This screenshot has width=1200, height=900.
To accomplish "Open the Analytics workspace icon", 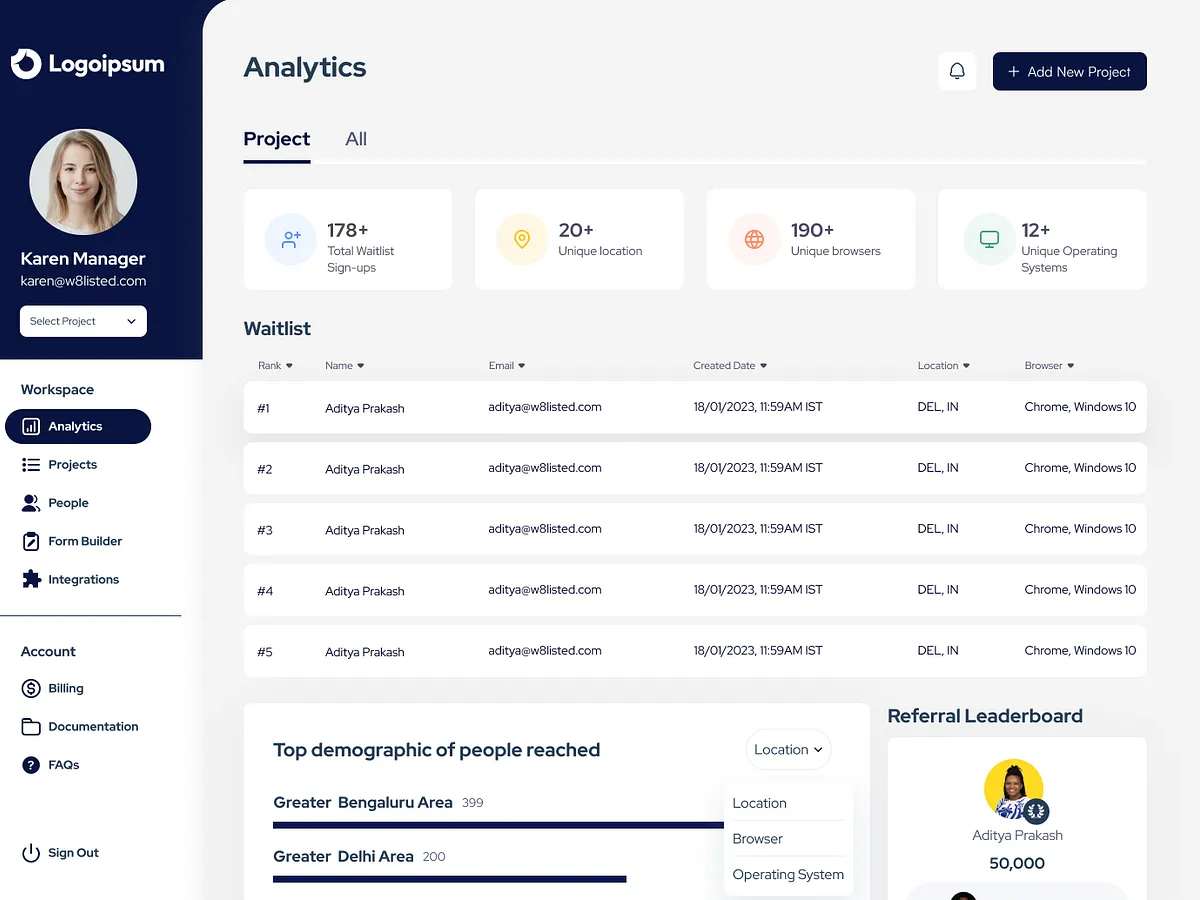I will pyautogui.click(x=32, y=426).
